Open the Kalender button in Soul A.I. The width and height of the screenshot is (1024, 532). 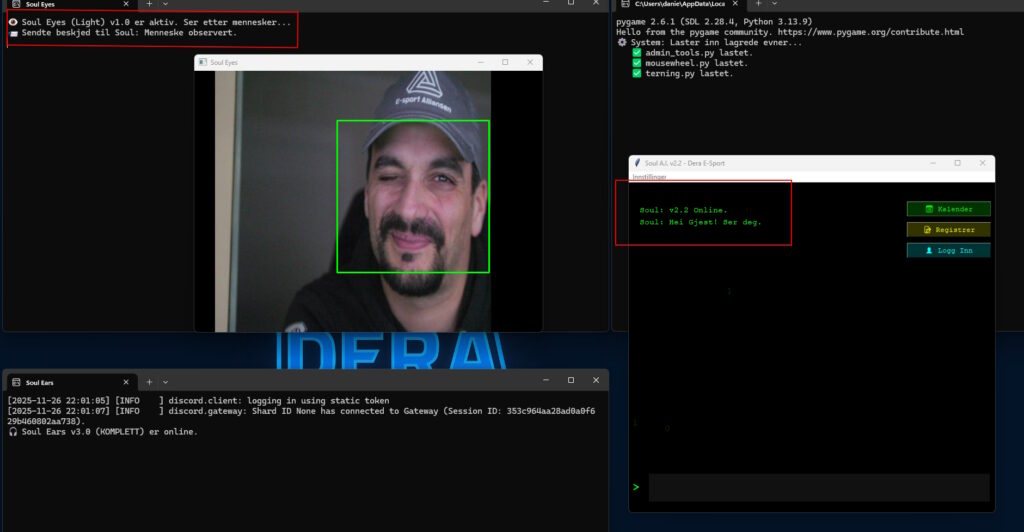click(948, 209)
